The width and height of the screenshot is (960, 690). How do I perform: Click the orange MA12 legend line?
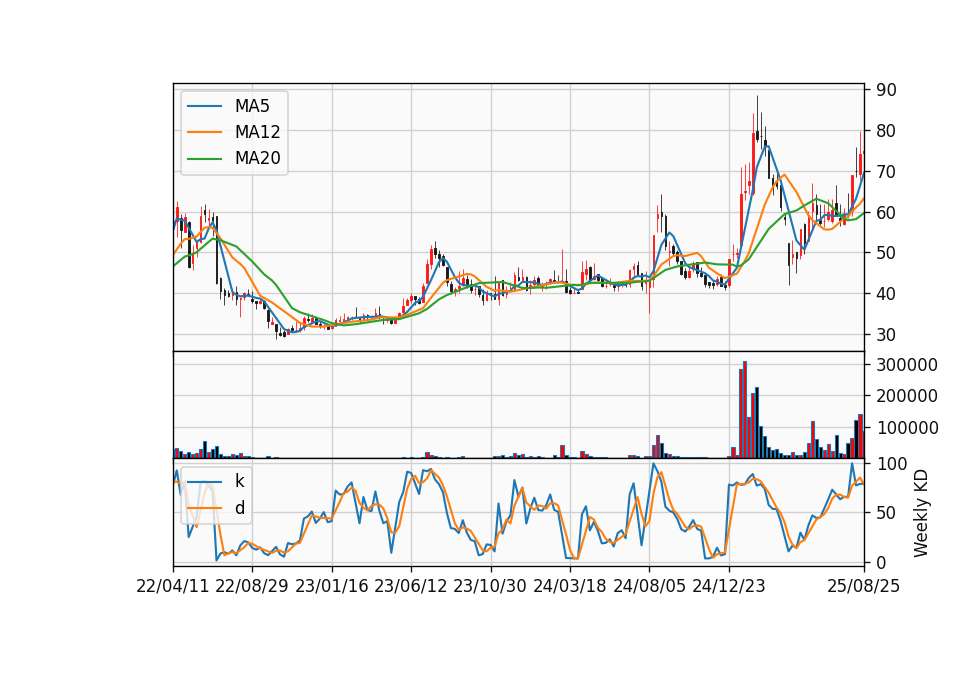point(204,132)
